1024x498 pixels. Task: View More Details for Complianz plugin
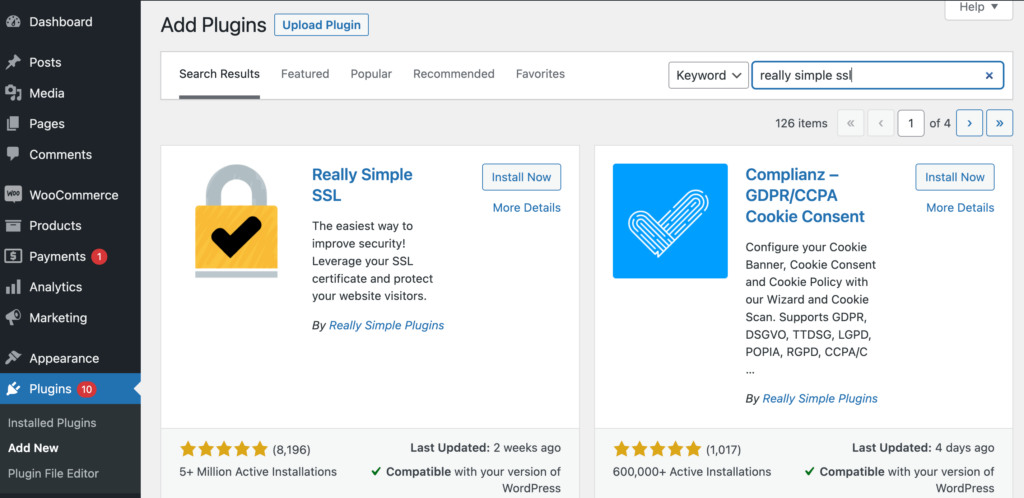960,208
